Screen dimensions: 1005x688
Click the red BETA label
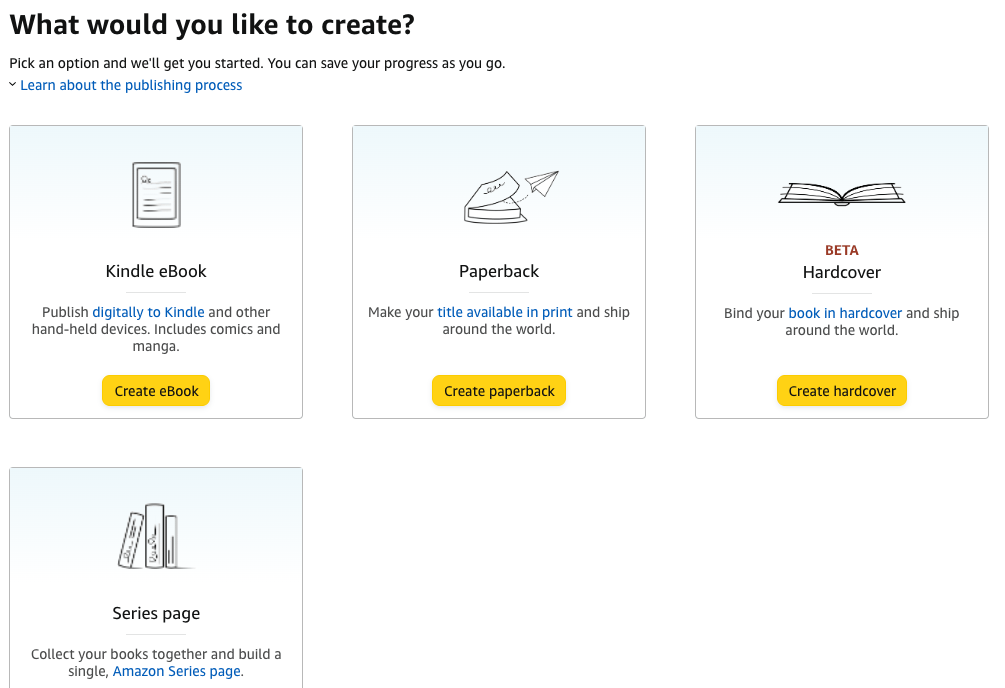click(x=842, y=250)
